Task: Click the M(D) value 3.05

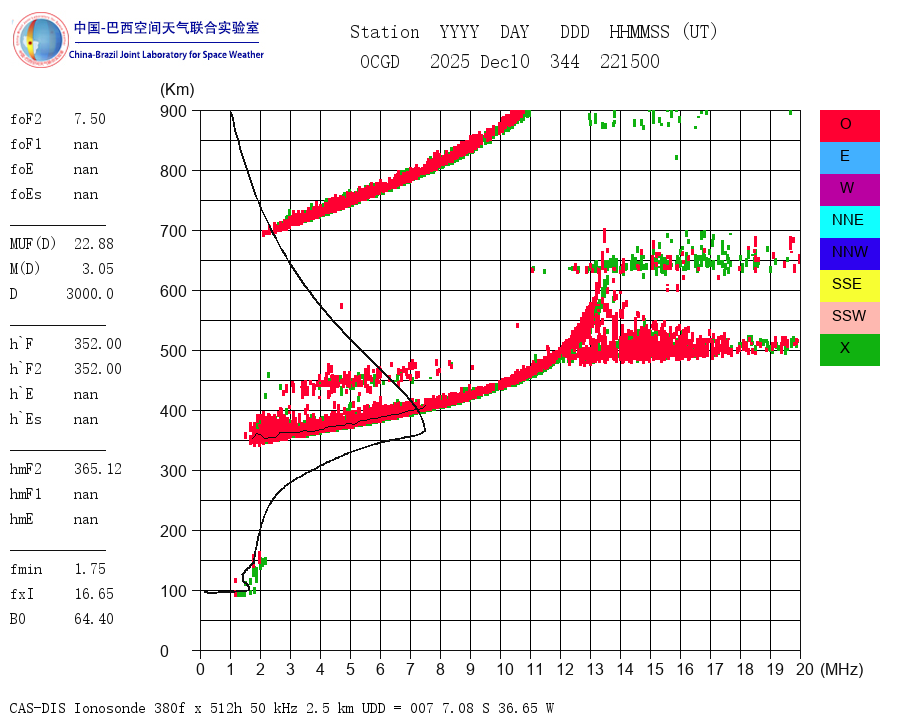Action: pos(98,269)
